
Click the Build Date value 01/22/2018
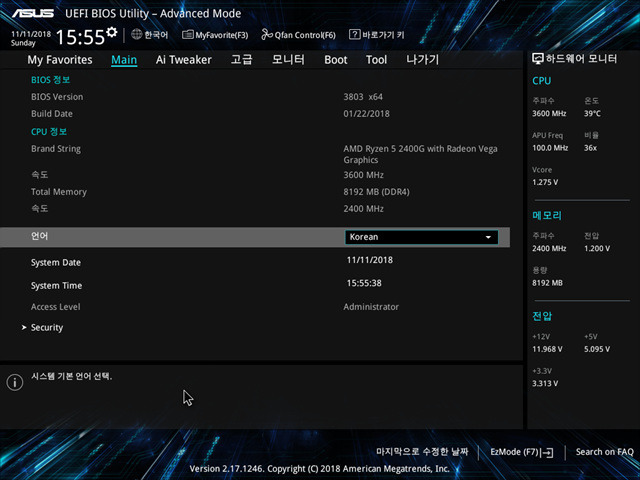tap(367, 114)
